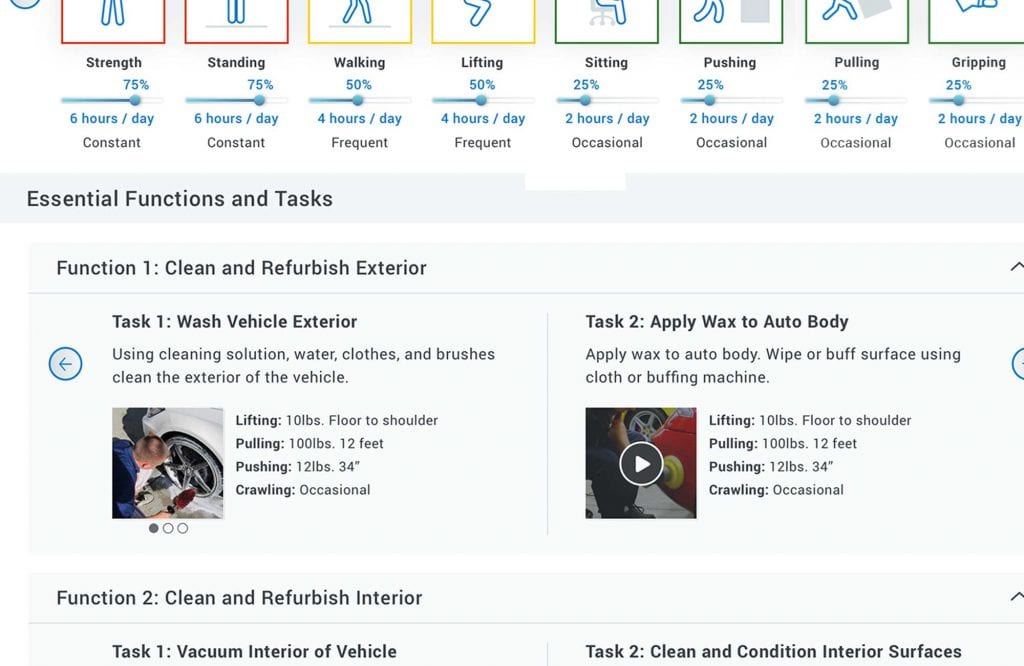Select the Pushing activity icon

click(x=731, y=21)
